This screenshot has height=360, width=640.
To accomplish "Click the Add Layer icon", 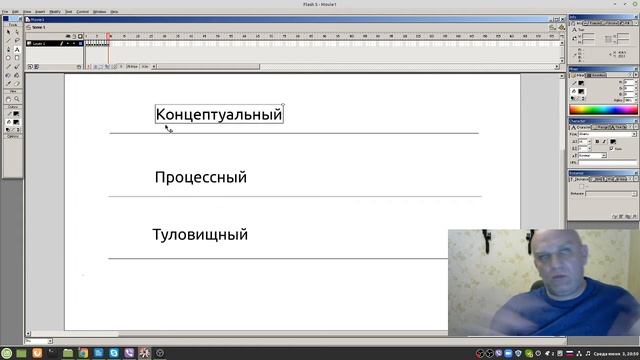I will pyautogui.click(x=30, y=67).
